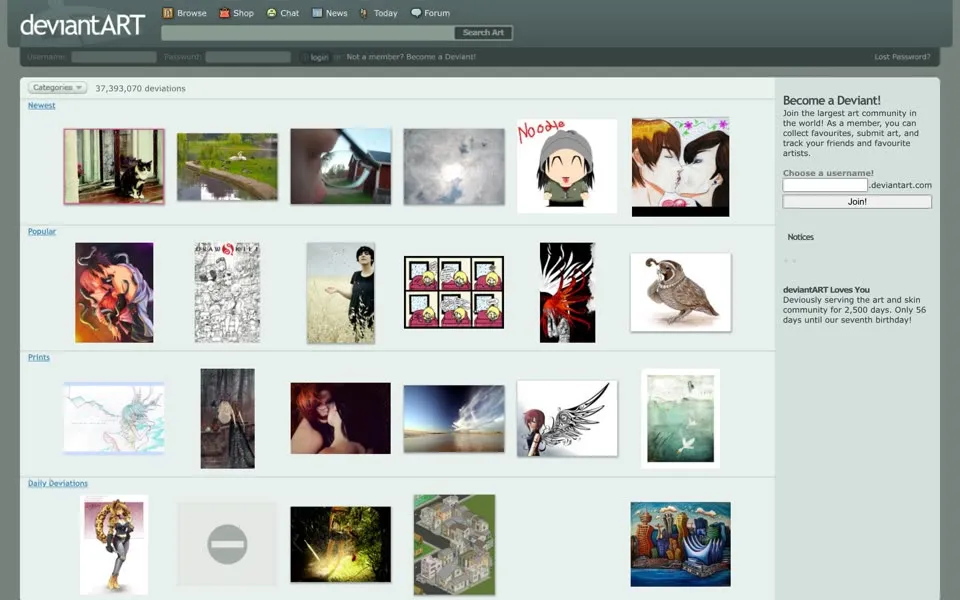Screen dimensions: 960x600
Task: Click the Browse icon in top navigation
Action: click(x=168, y=13)
